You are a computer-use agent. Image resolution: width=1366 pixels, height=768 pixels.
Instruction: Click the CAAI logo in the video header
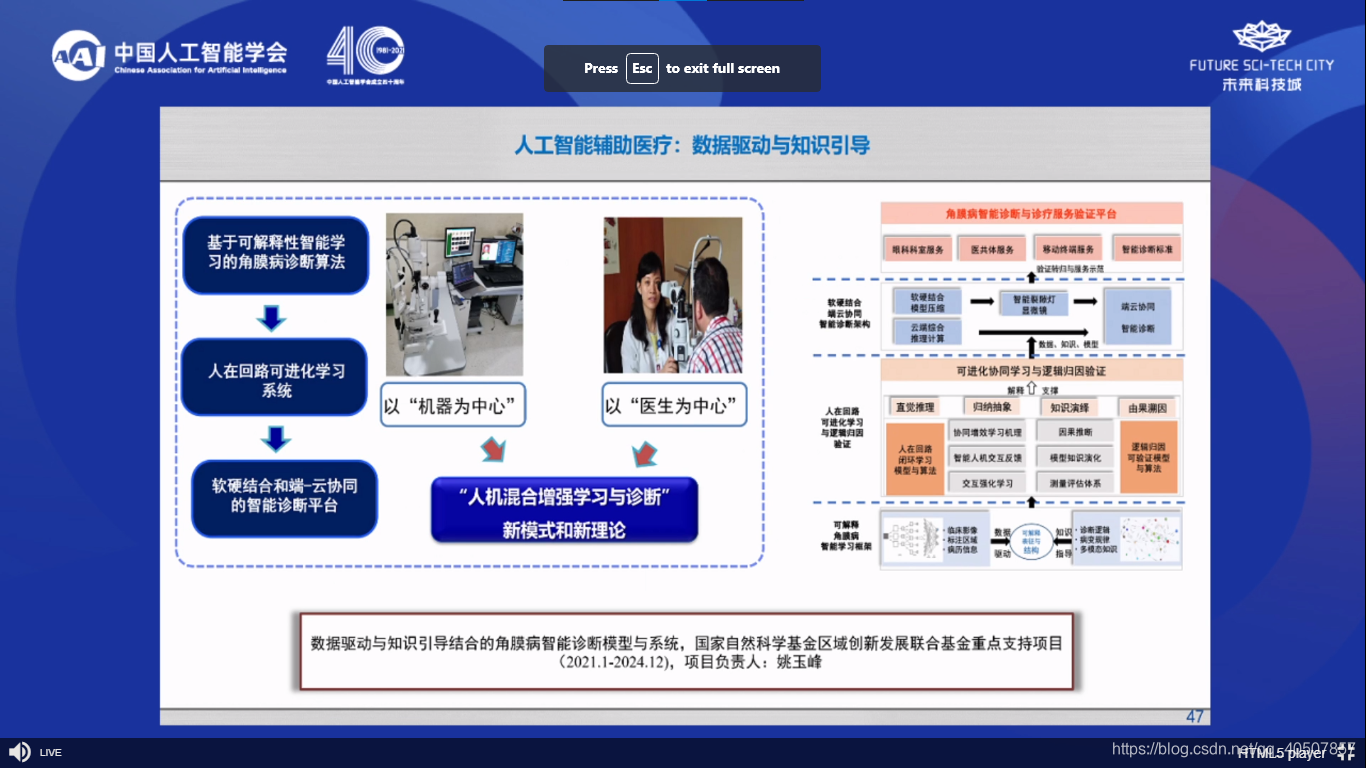point(170,55)
